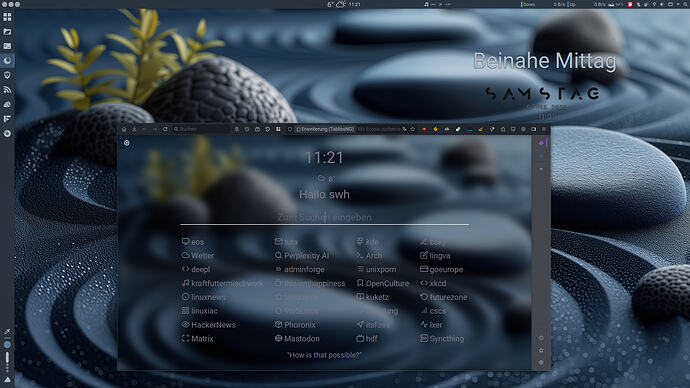Open the deepl shortcut link
This screenshot has height=388, width=690.
click(196, 269)
